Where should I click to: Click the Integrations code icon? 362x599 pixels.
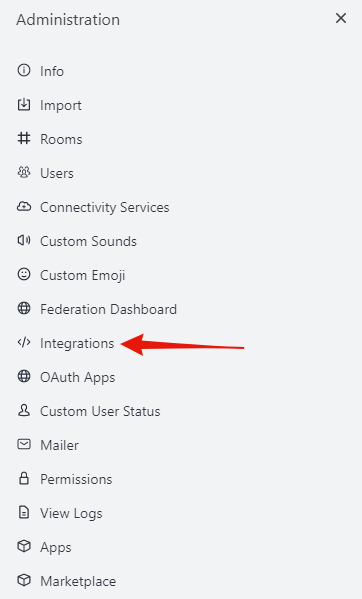(24, 343)
